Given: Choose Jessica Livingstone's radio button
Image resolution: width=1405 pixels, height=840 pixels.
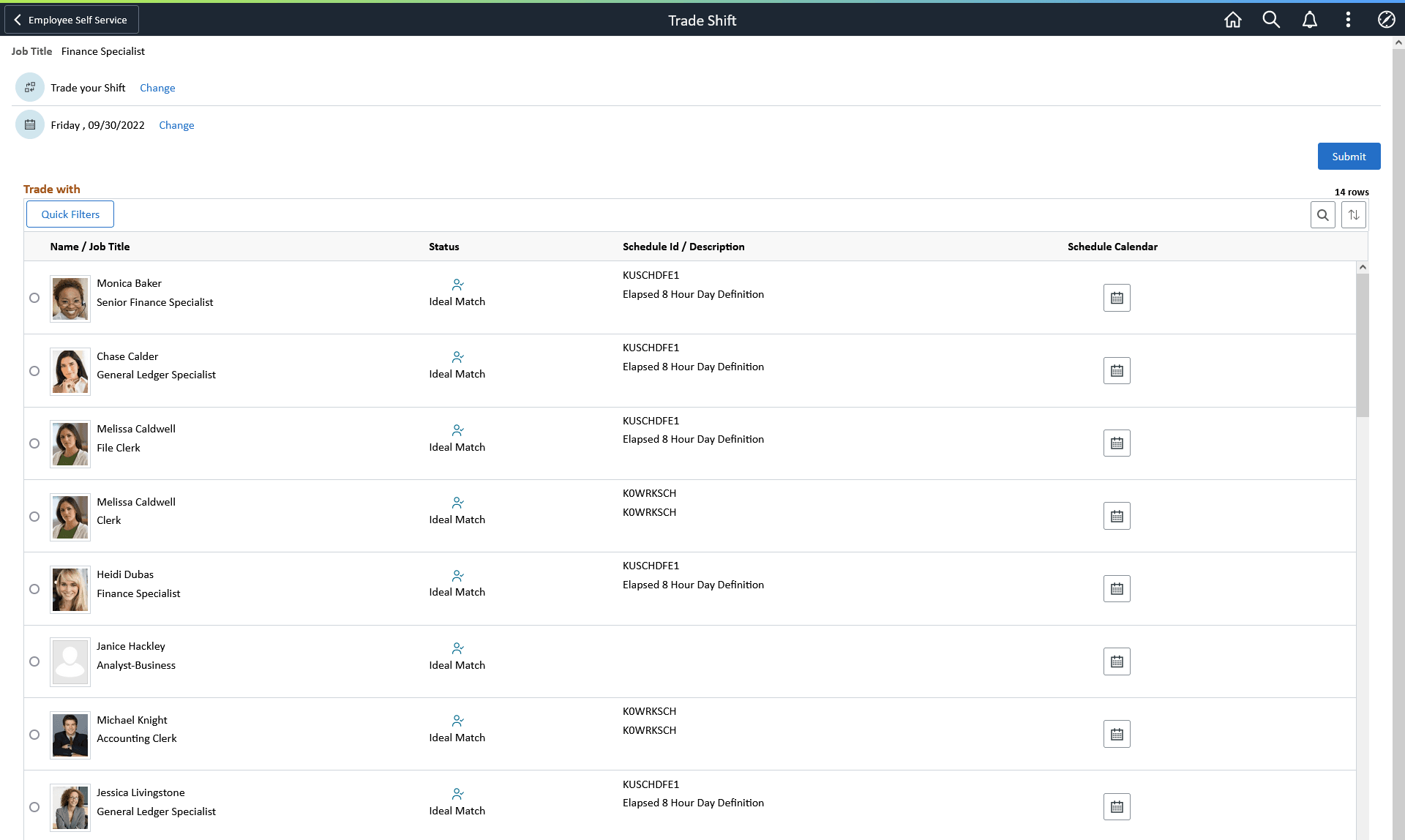Looking at the screenshot, I should [34, 807].
